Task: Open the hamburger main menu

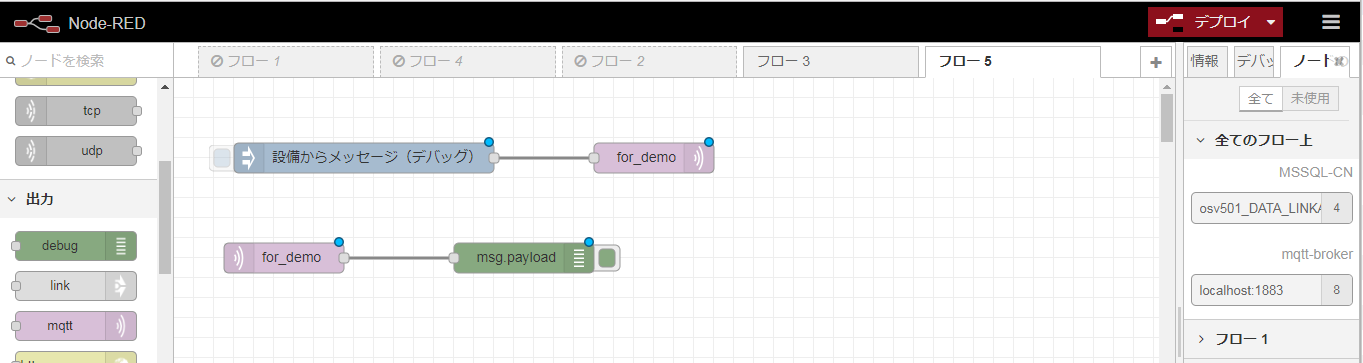Action: (x=1330, y=22)
